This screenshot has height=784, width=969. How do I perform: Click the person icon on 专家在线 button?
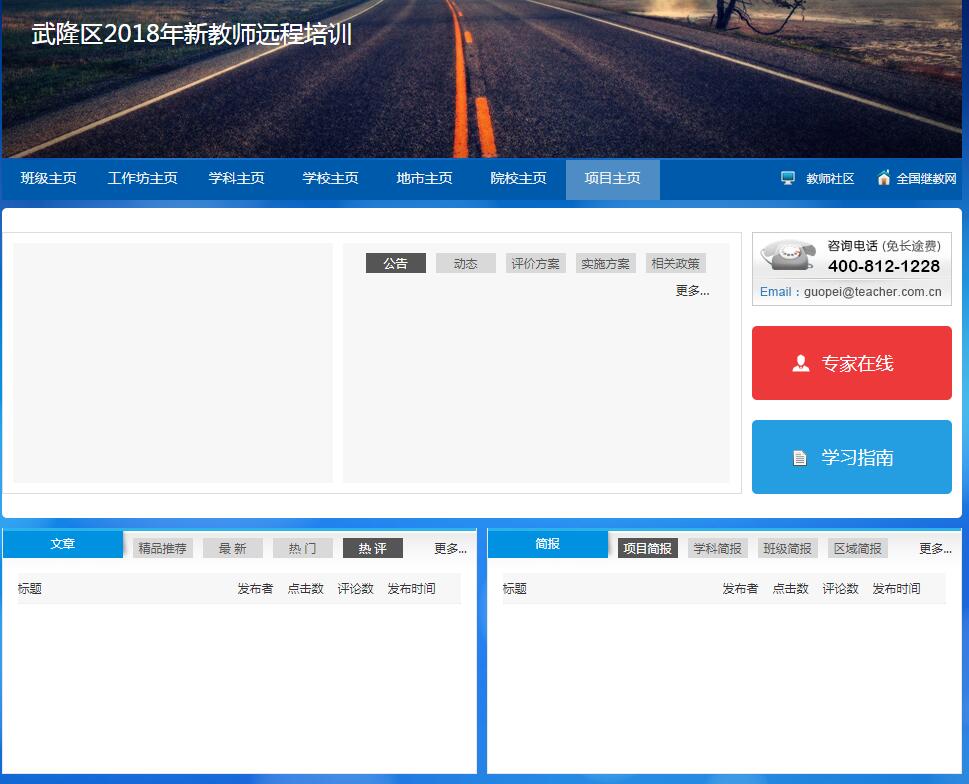point(800,363)
